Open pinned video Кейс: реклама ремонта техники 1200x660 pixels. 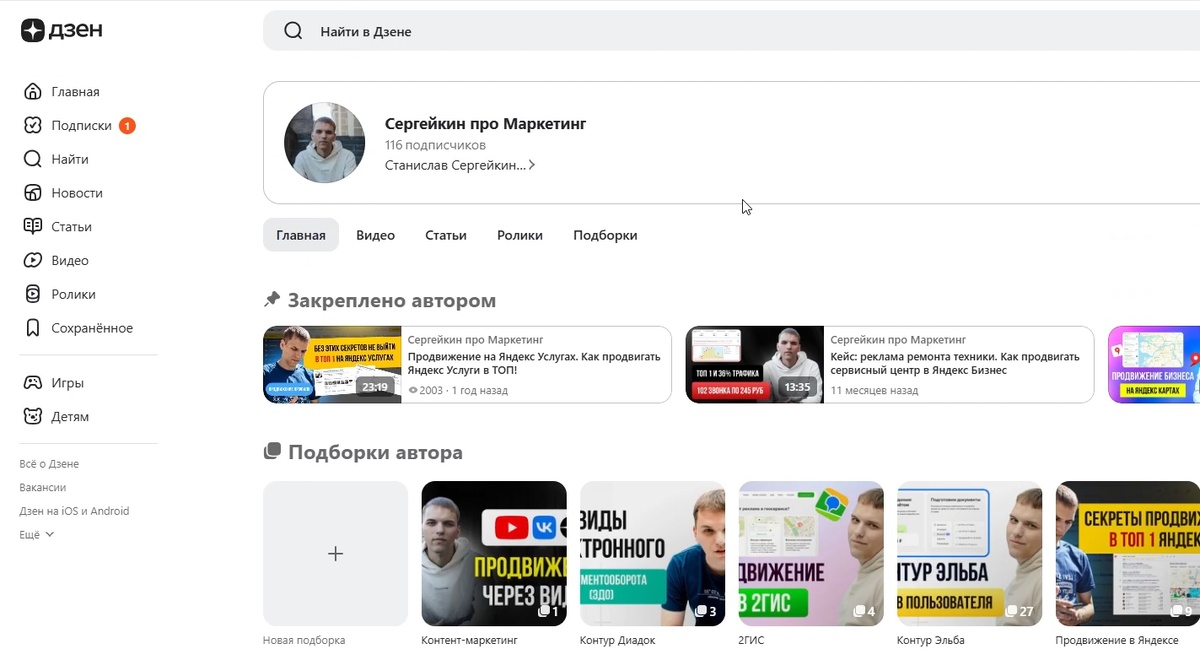pos(955,364)
